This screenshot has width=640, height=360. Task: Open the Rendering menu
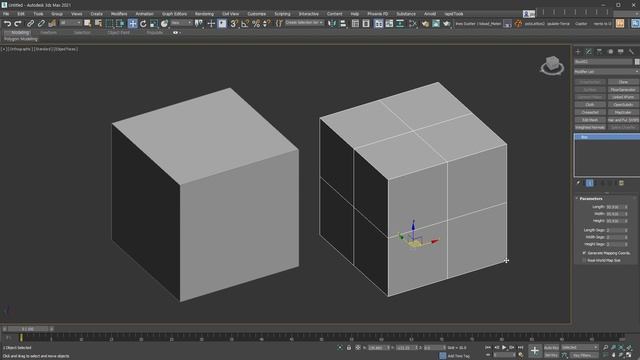coord(204,13)
